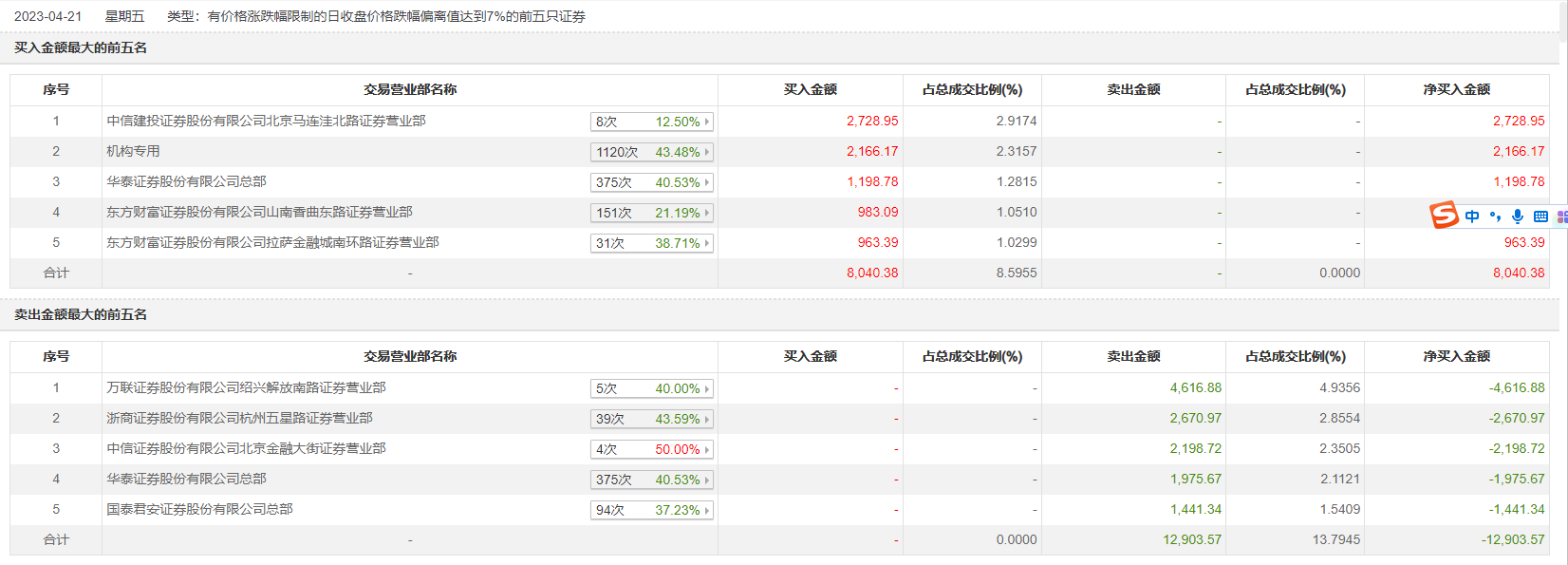The height and width of the screenshot is (565, 1568).
Task: Expand the 39次 43.59% stats box
Action: click(651, 419)
